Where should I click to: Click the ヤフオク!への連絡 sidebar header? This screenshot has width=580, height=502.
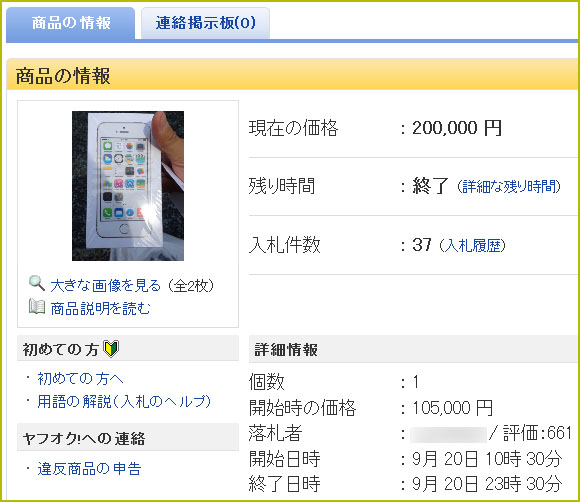point(128,438)
